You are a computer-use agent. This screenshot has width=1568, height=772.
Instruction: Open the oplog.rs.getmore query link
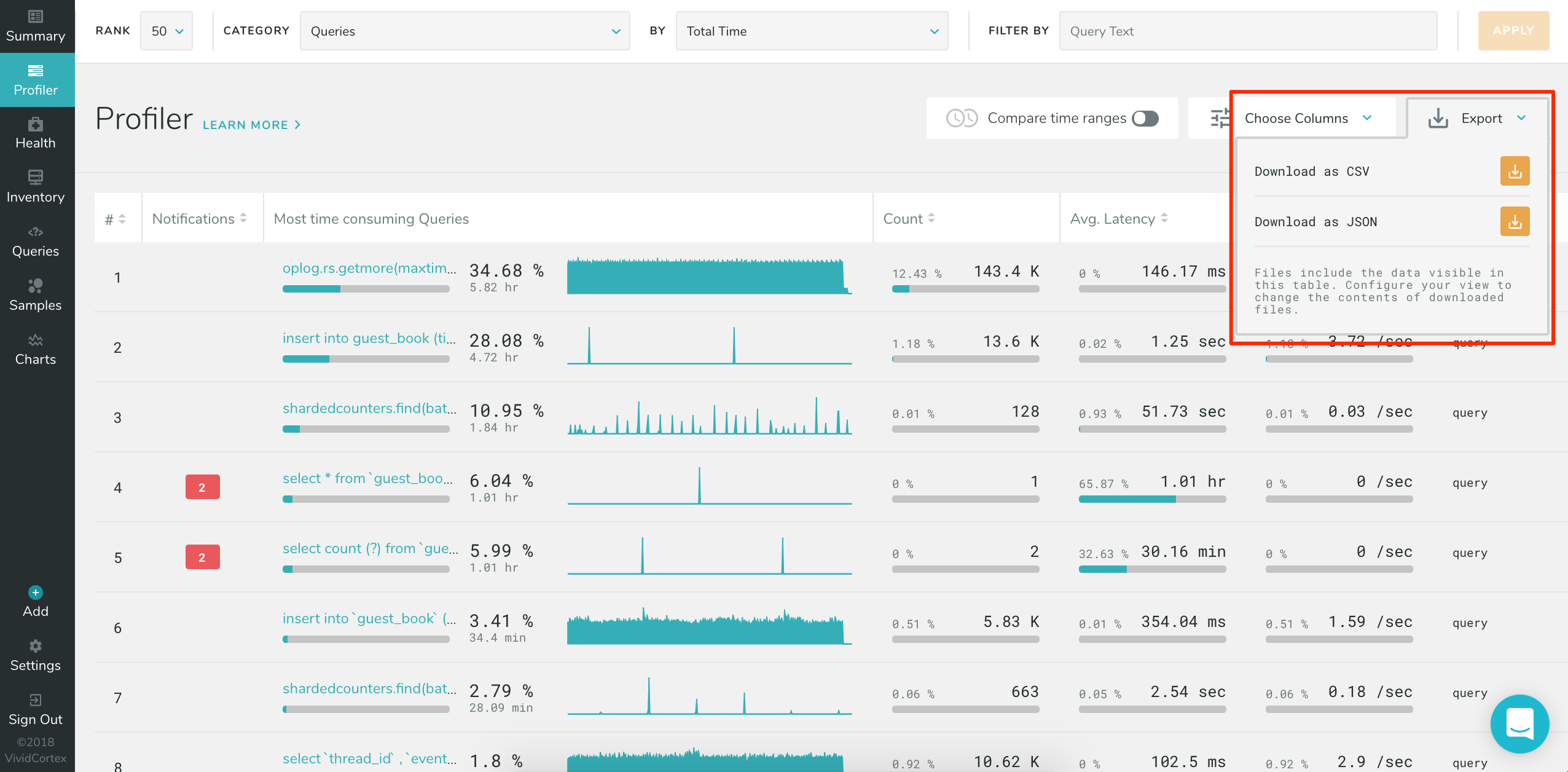[x=369, y=269]
